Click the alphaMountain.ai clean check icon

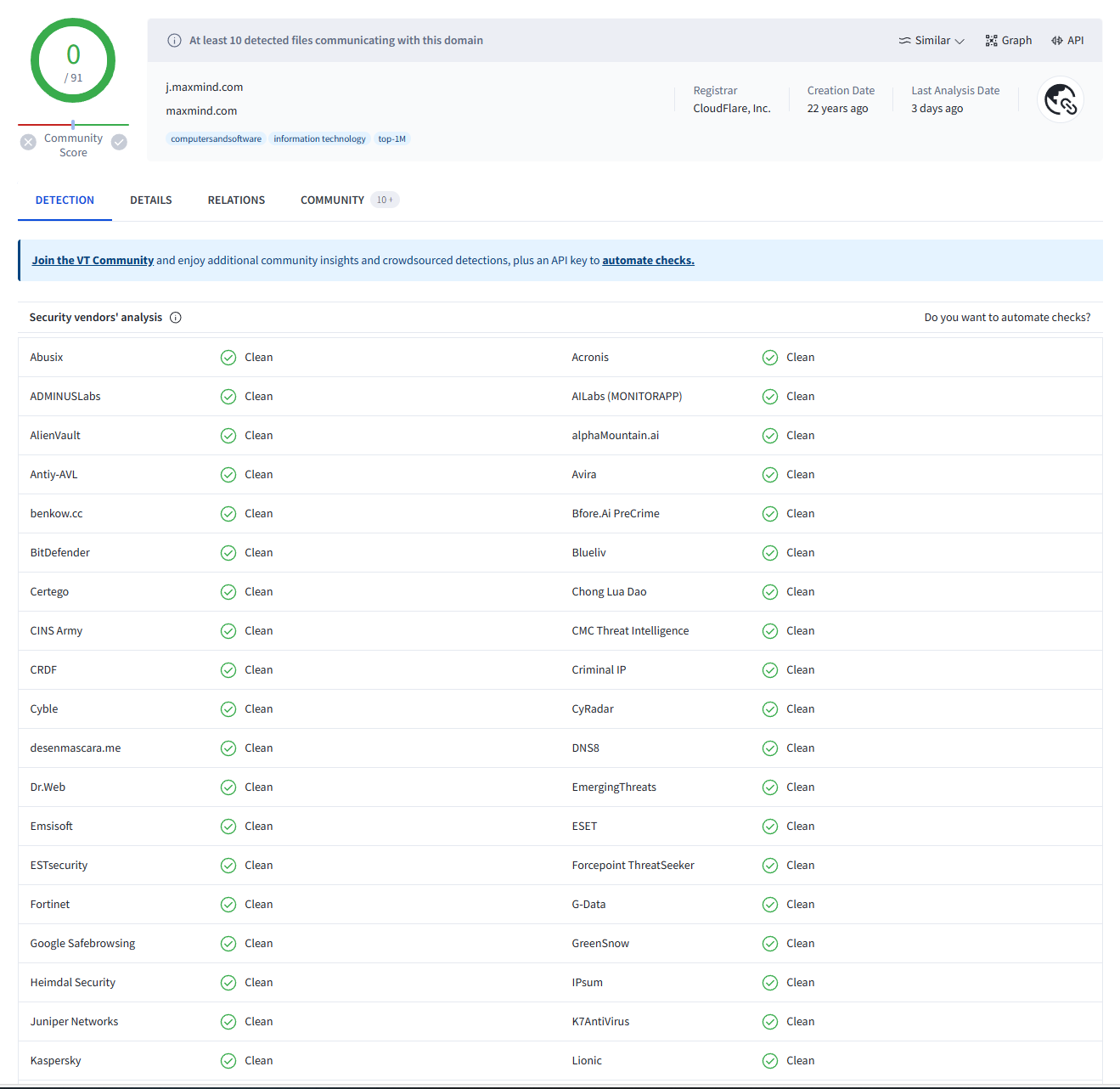pyautogui.click(x=770, y=436)
